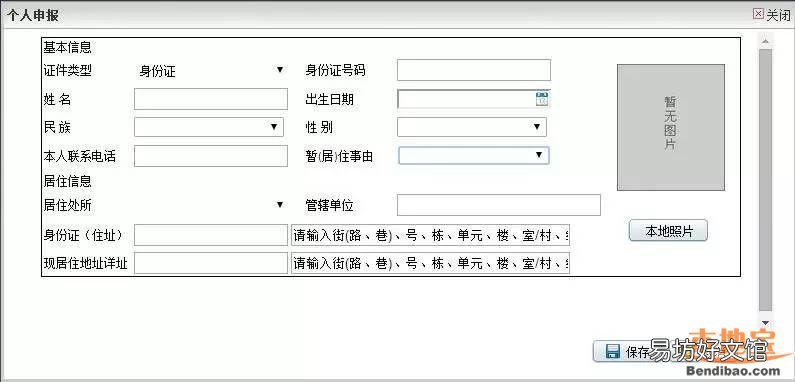This screenshot has height=382, width=795.
Task: Focus the 本人联系电话 input box
Action: click(211, 156)
